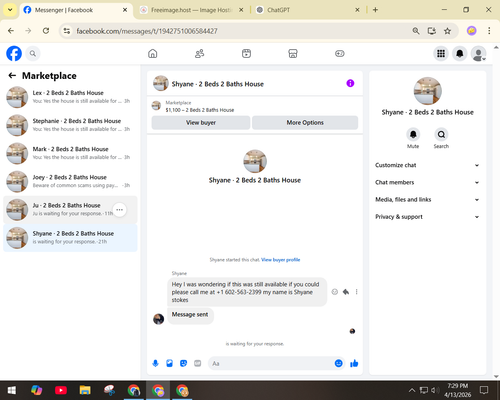Open the Lex conversation
The width and height of the screenshot is (500, 400).
coord(70,97)
